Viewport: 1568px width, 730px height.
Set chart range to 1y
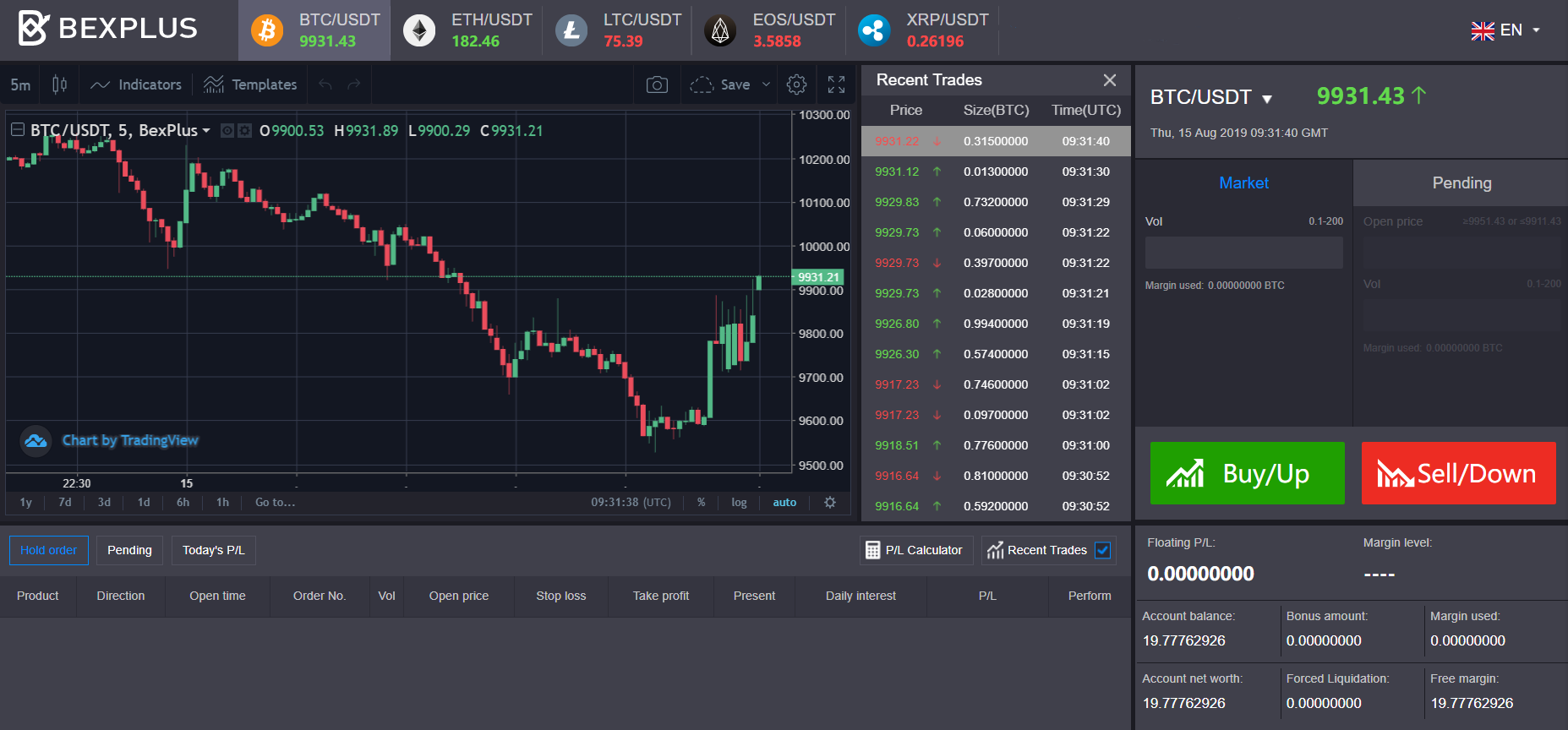[x=25, y=502]
